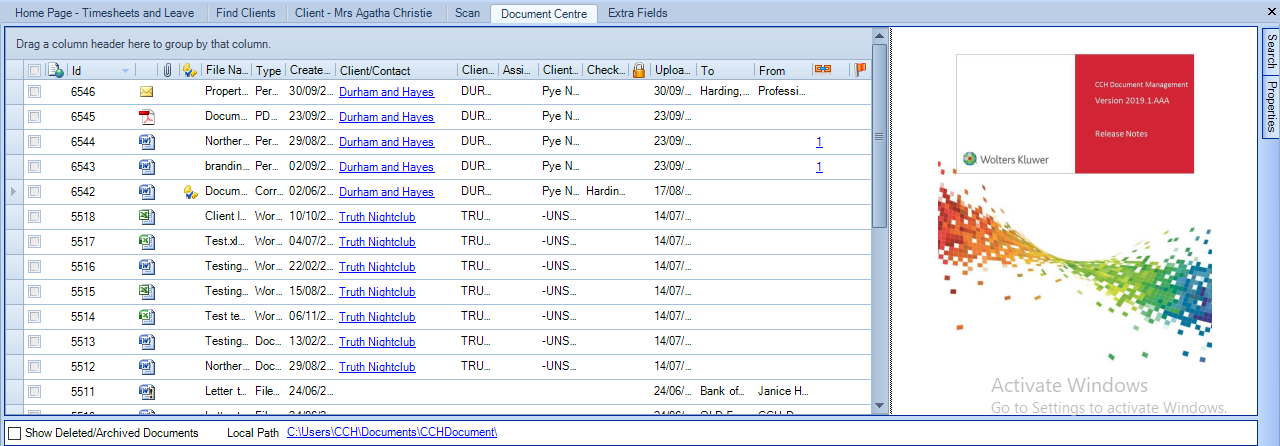Sort by the File Name column header
Viewport: 1280px width, 446px height.
pyautogui.click(x=226, y=70)
